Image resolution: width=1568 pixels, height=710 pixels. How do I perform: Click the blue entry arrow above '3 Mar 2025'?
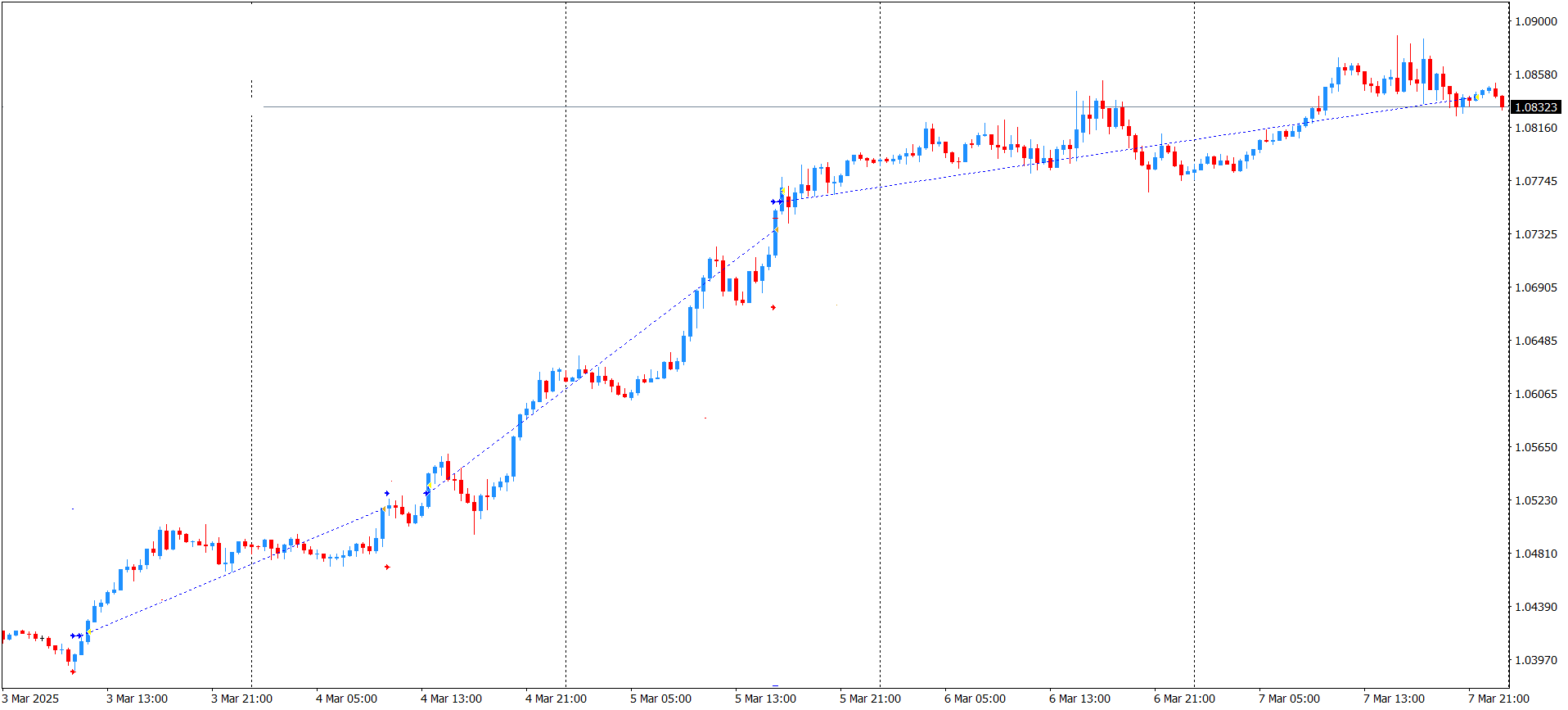click(74, 635)
